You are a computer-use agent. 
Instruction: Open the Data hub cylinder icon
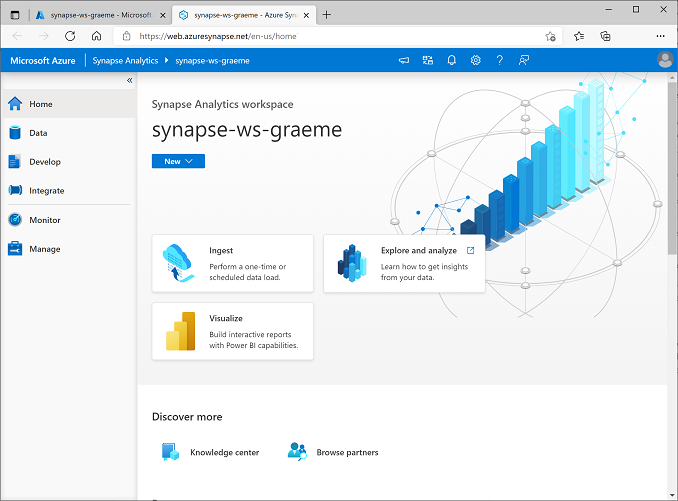tap(15, 133)
